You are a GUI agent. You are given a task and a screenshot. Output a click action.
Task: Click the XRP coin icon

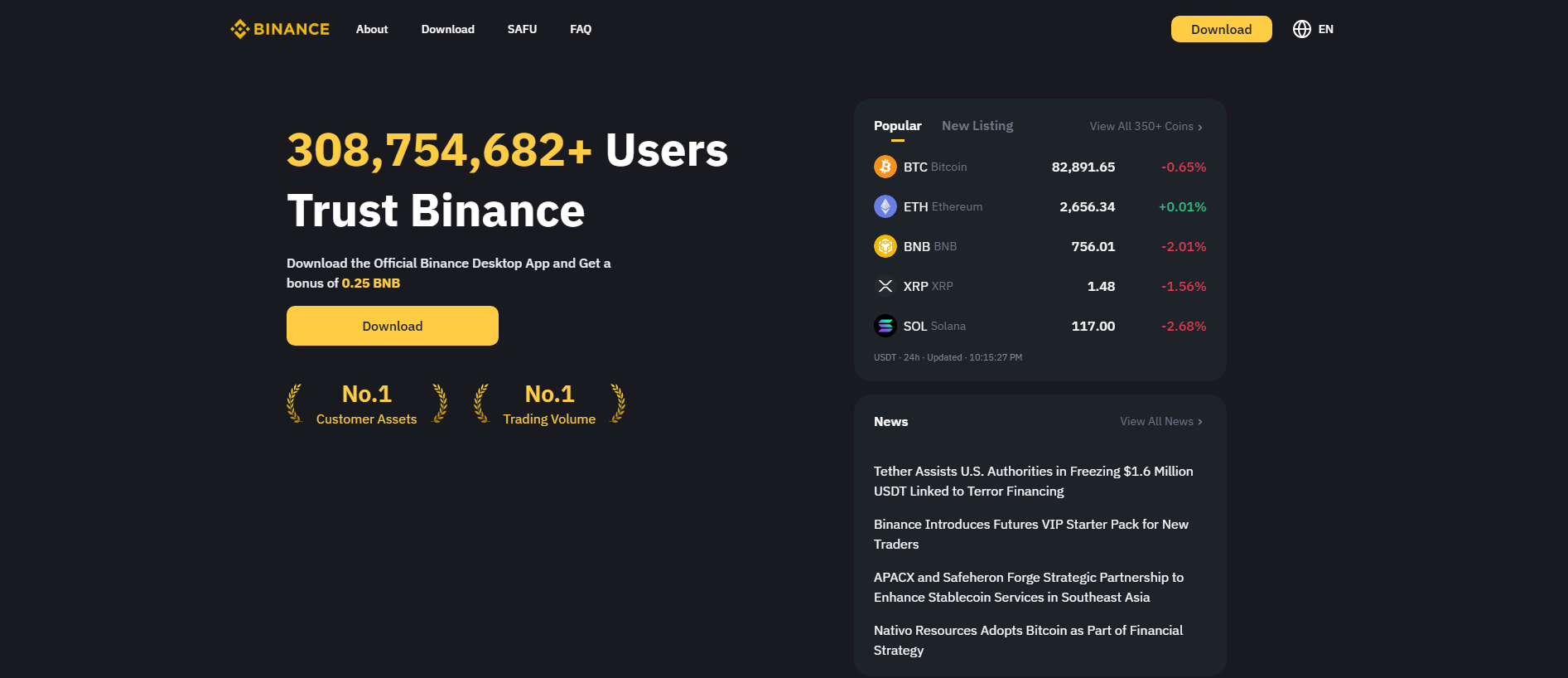tap(885, 286)
